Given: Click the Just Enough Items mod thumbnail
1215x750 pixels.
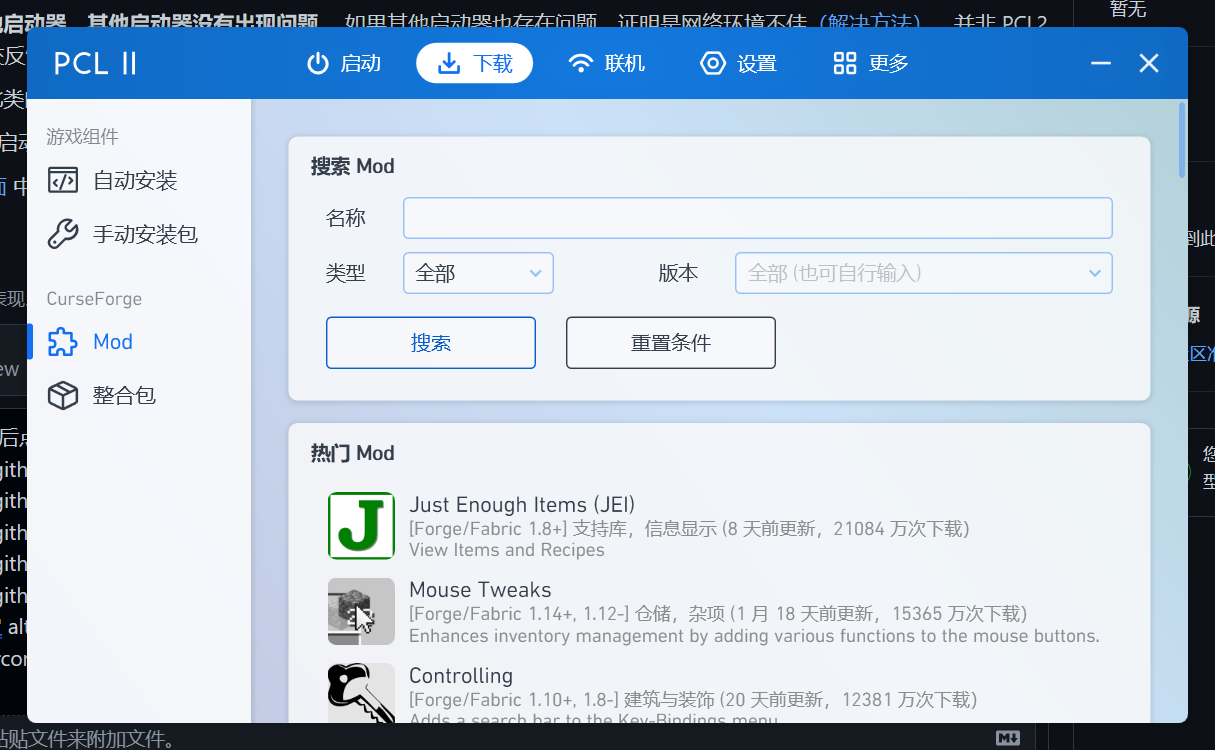Looking at the screenshot, I should 361,525.
